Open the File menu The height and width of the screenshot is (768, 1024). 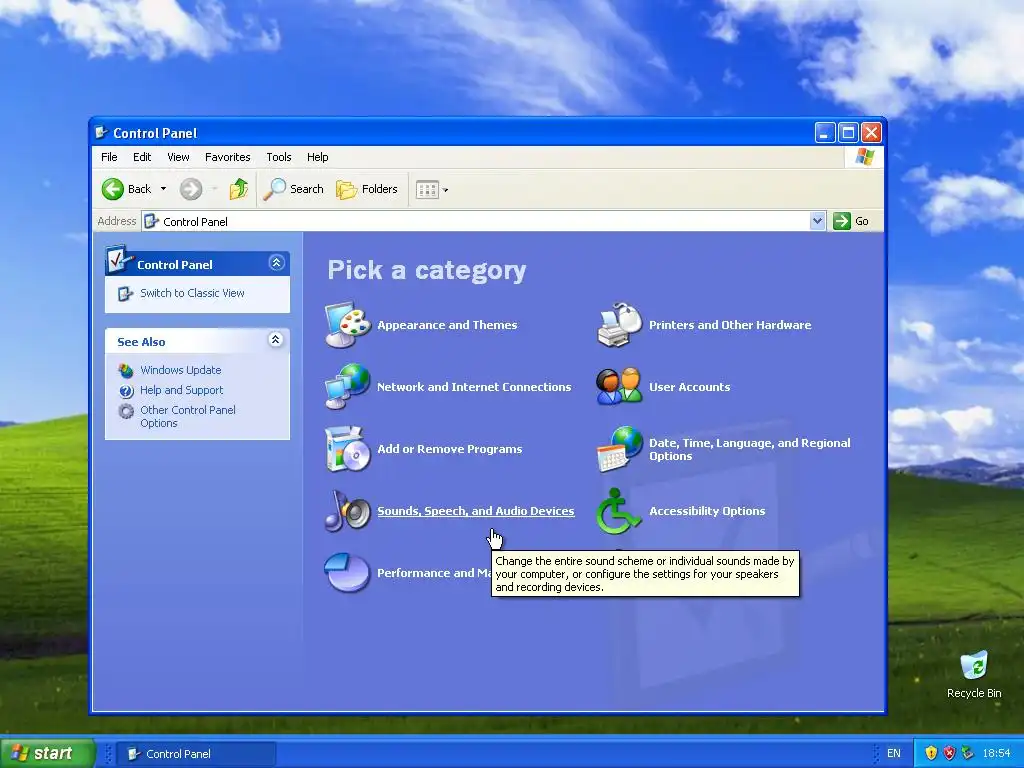[109, 157]
